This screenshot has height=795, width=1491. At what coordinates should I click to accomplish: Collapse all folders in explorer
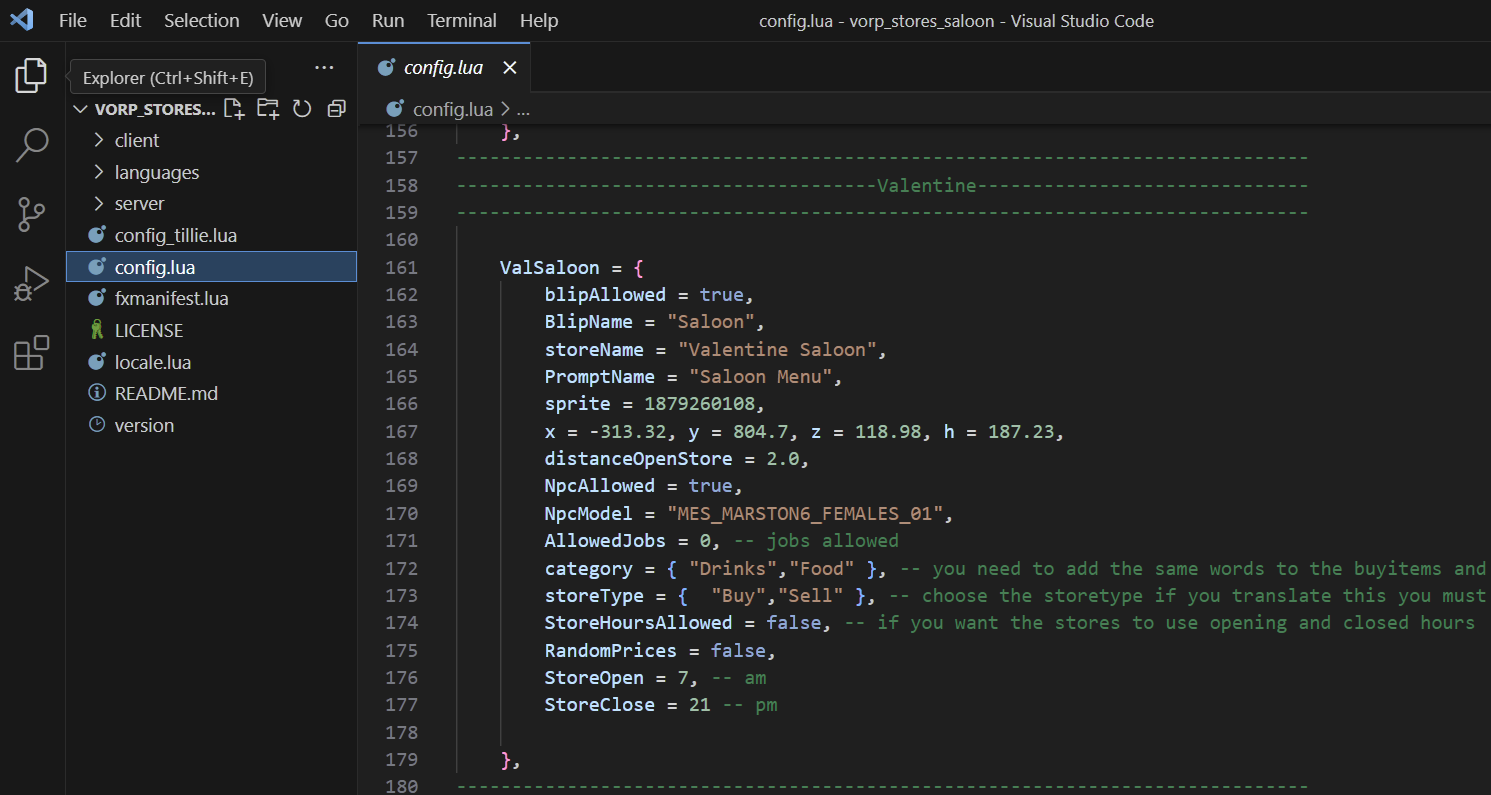click(337, 108)
